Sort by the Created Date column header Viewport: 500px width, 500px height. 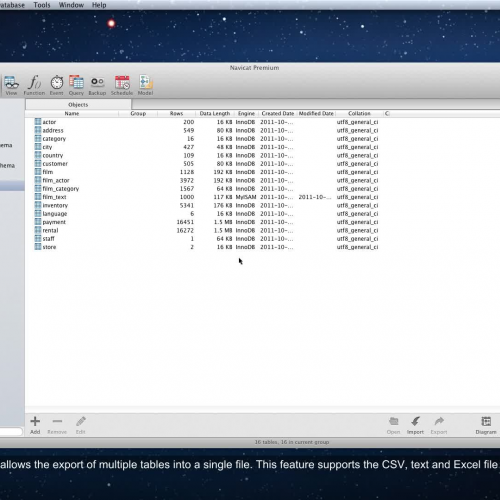coord(278,113)
